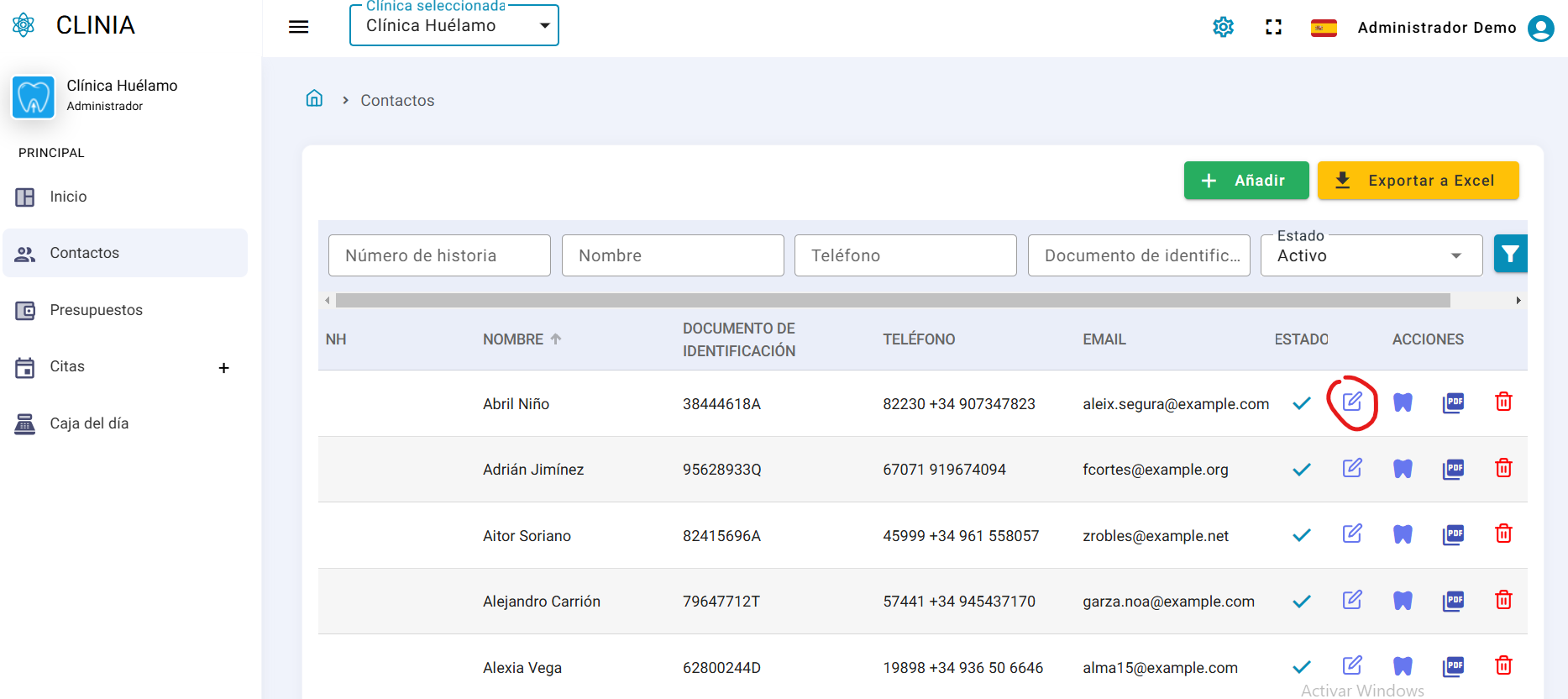1568x699 pixels.
Task: Toggle active status check for Abril Niño
Action: [1302, 403]
